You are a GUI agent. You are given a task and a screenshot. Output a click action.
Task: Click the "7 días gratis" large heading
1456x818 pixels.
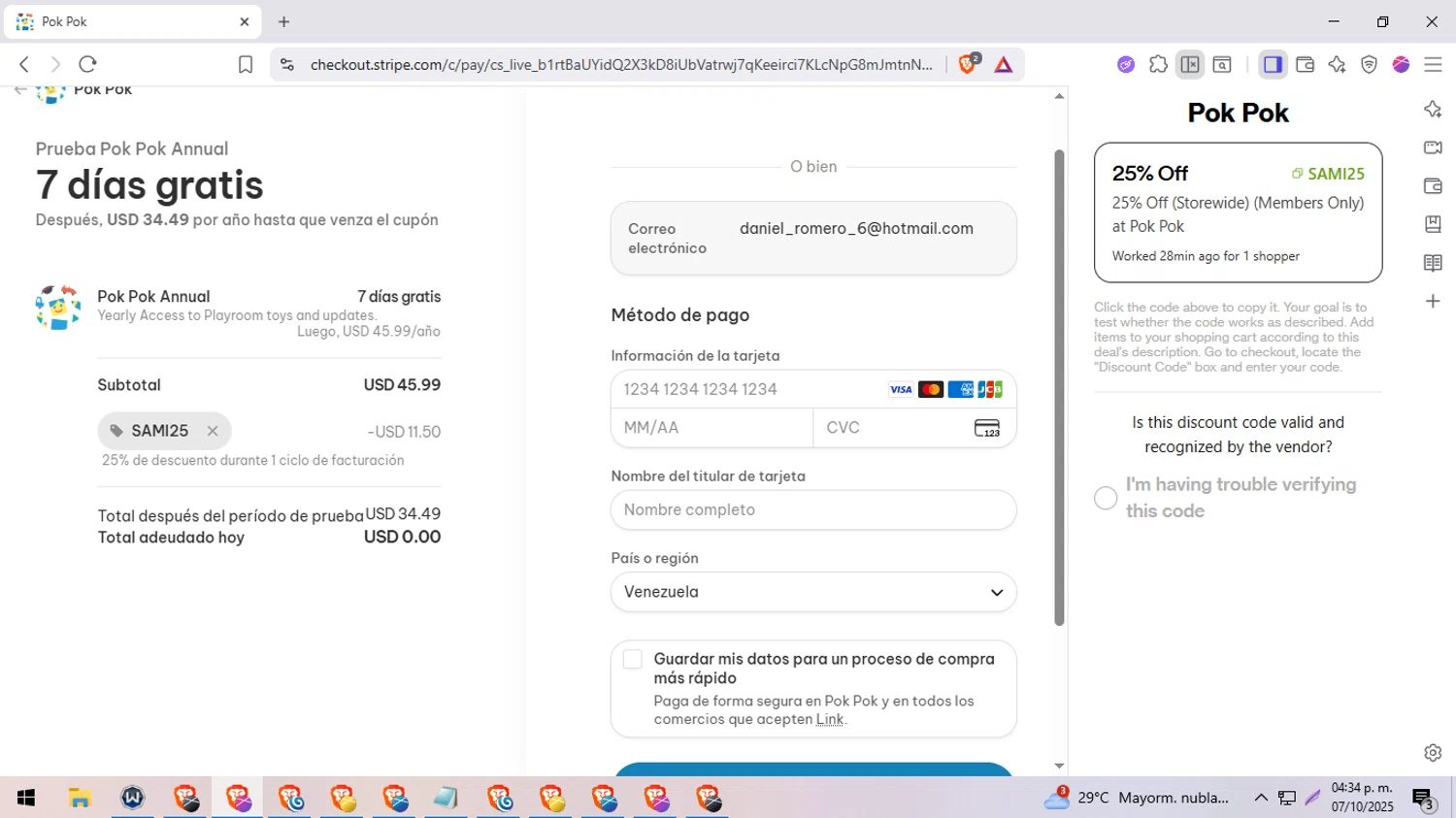point(149,184)
